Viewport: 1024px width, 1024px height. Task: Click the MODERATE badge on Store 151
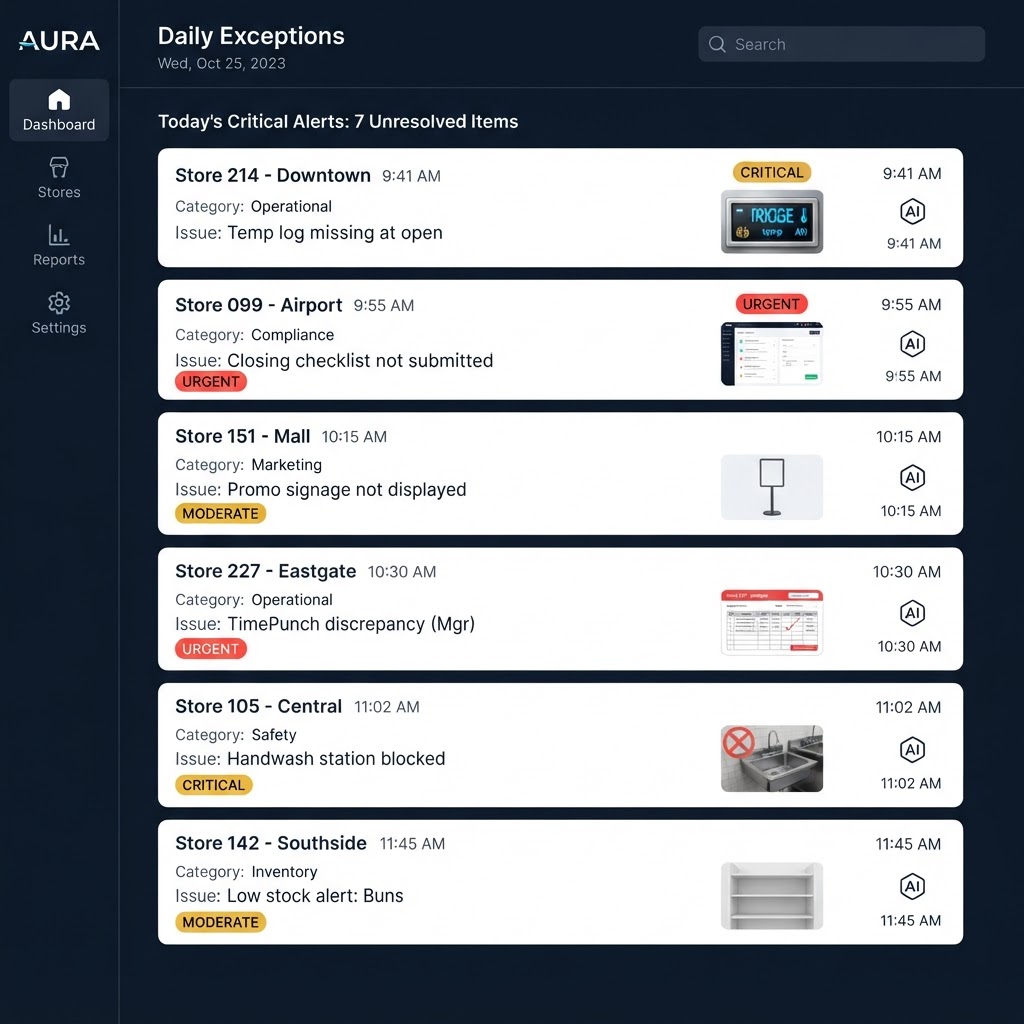click(220, 513)
